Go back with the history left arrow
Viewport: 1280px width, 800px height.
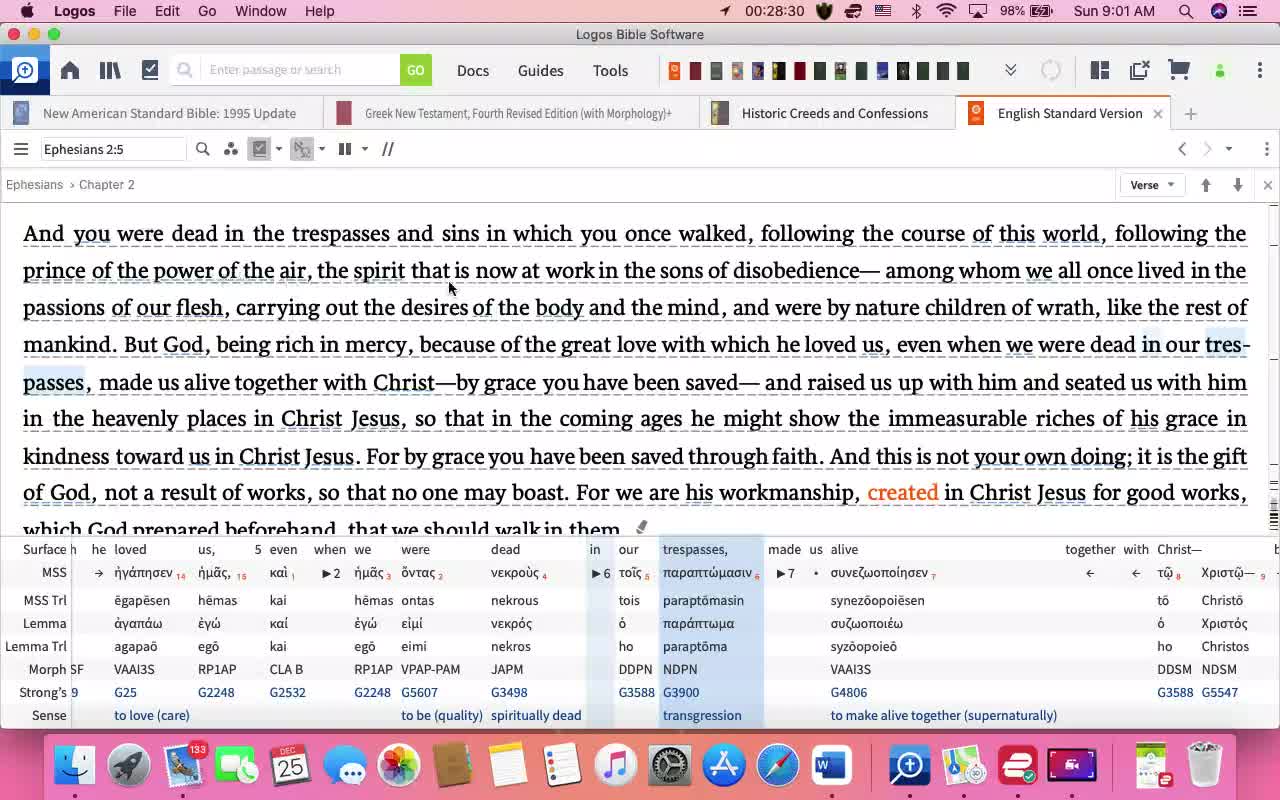[1182, 149]
